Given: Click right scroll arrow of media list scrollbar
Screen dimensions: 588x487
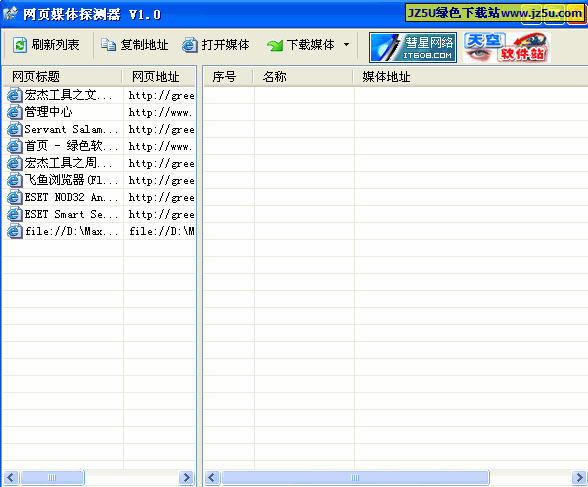Looking at the screenshot, I should click(x=579, y=478).
